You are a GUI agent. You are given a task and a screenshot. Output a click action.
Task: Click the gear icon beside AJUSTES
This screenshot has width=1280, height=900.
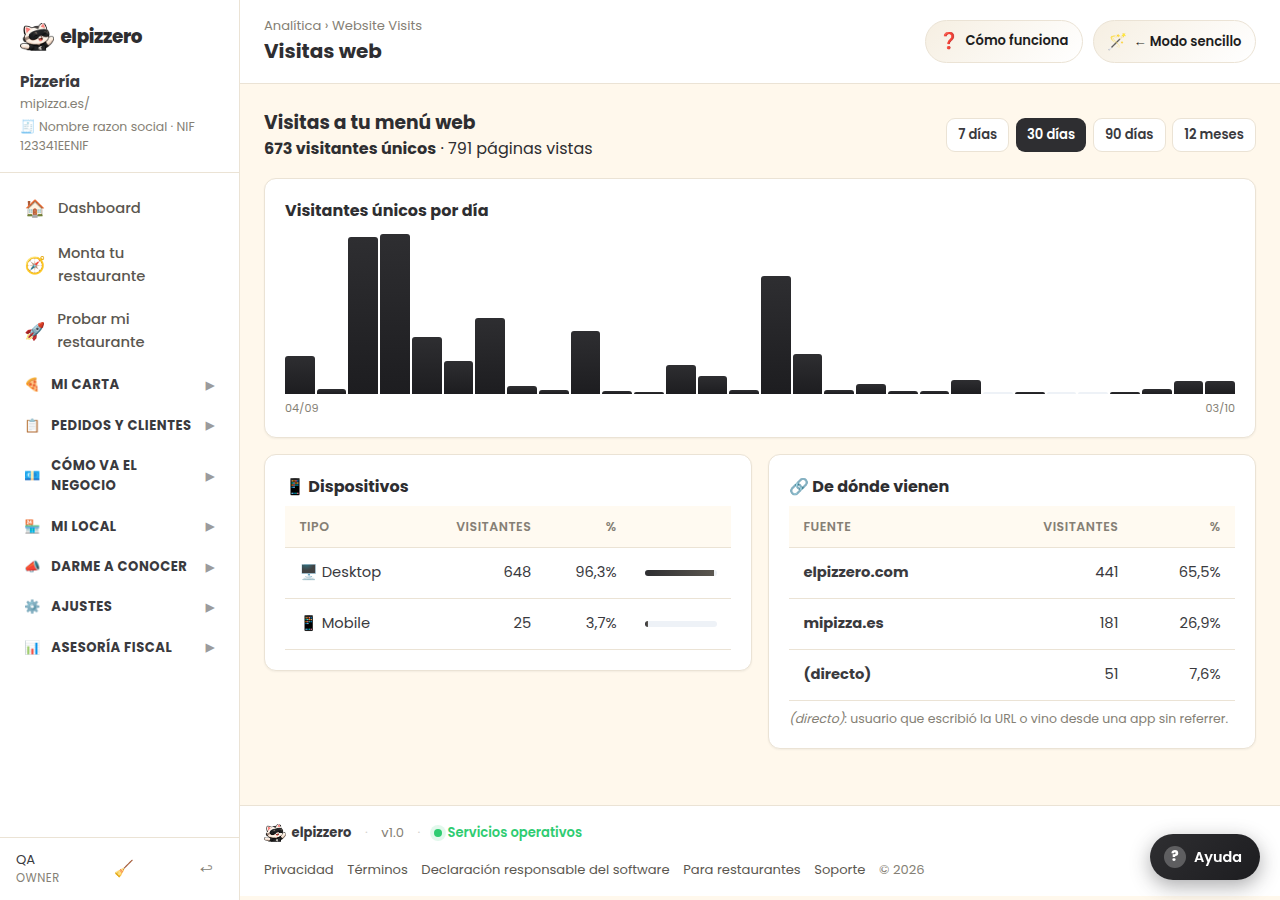click(32, 606)
